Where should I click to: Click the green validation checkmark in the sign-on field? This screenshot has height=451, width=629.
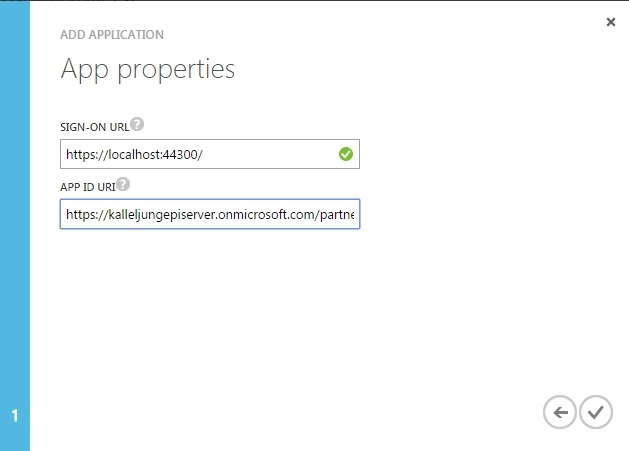(345, 154)
